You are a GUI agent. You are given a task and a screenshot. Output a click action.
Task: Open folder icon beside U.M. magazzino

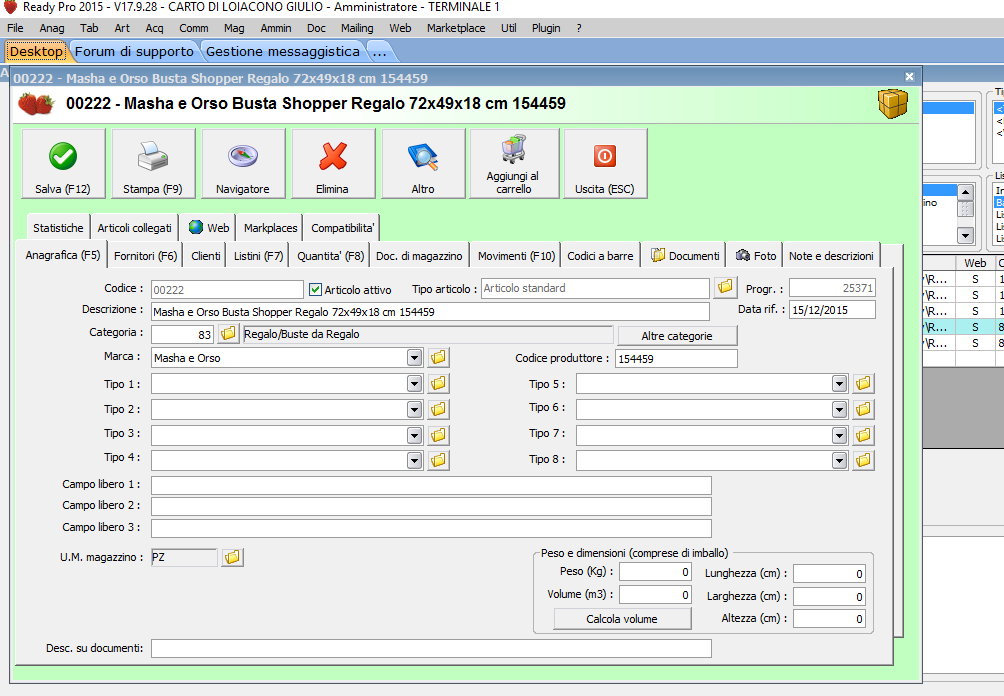232,557
